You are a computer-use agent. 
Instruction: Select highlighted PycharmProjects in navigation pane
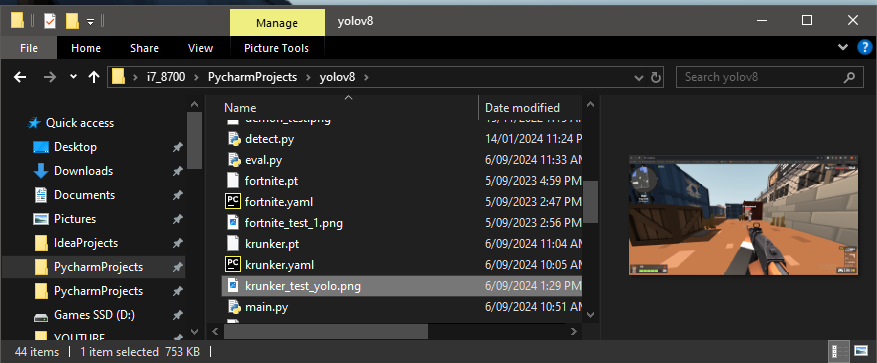pos(94,267)
